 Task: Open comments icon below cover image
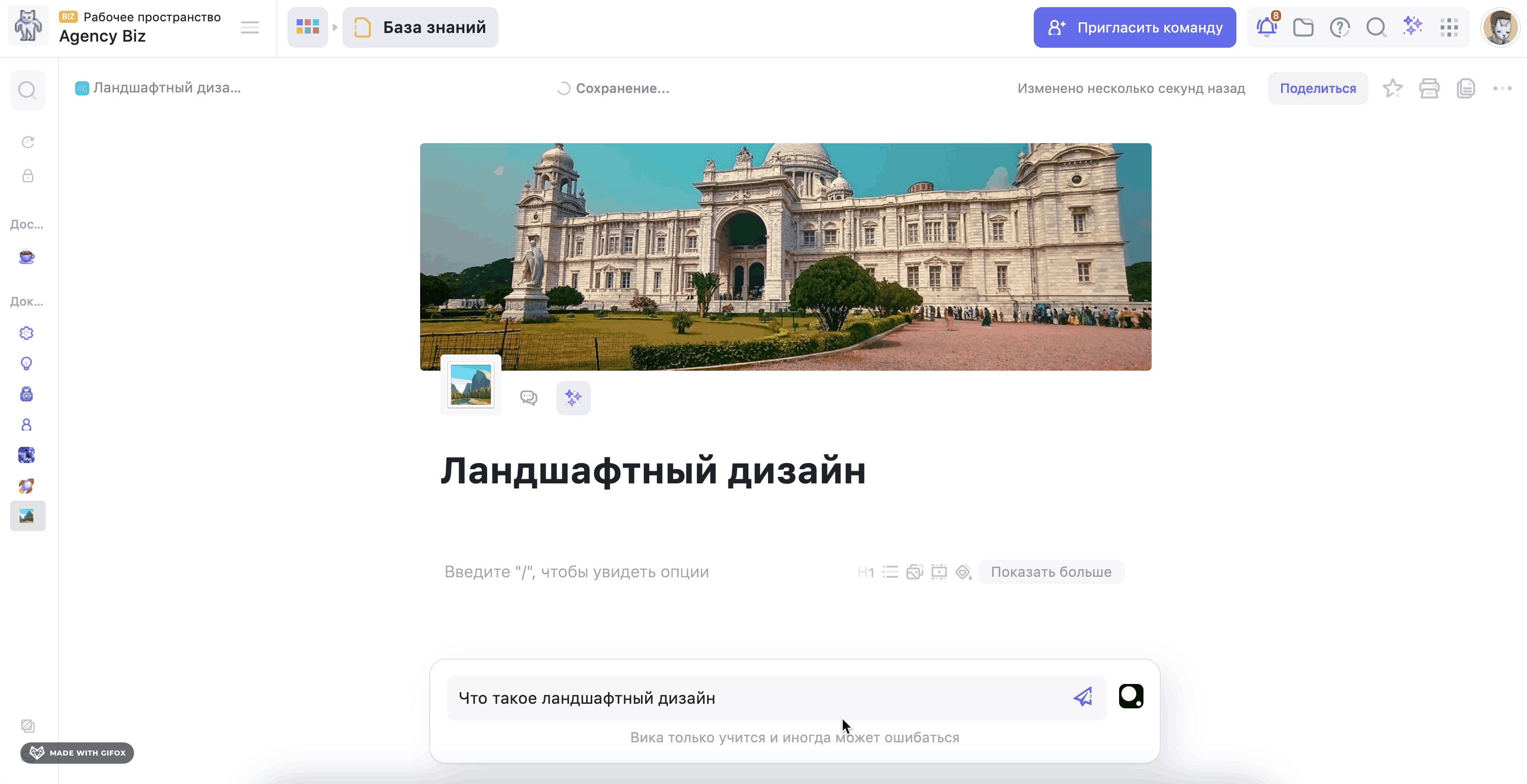(528, 398)
